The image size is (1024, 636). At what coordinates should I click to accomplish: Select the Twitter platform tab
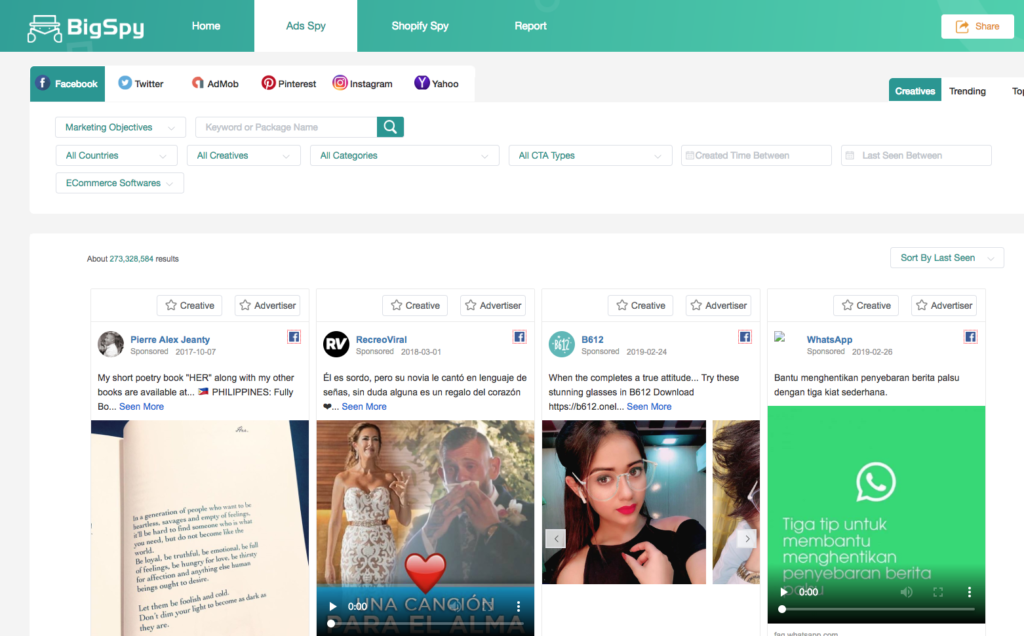point(140,84)
